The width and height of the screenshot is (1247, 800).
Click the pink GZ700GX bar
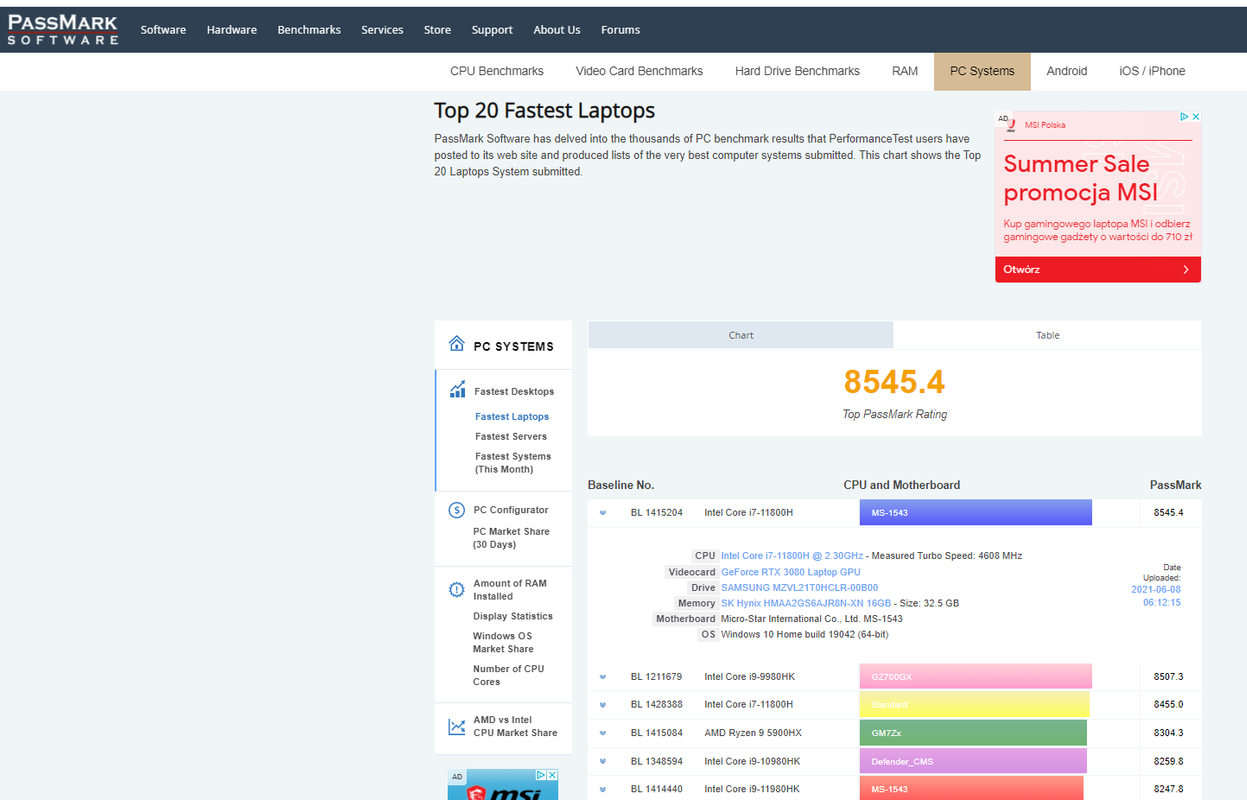tap(975, 677)
